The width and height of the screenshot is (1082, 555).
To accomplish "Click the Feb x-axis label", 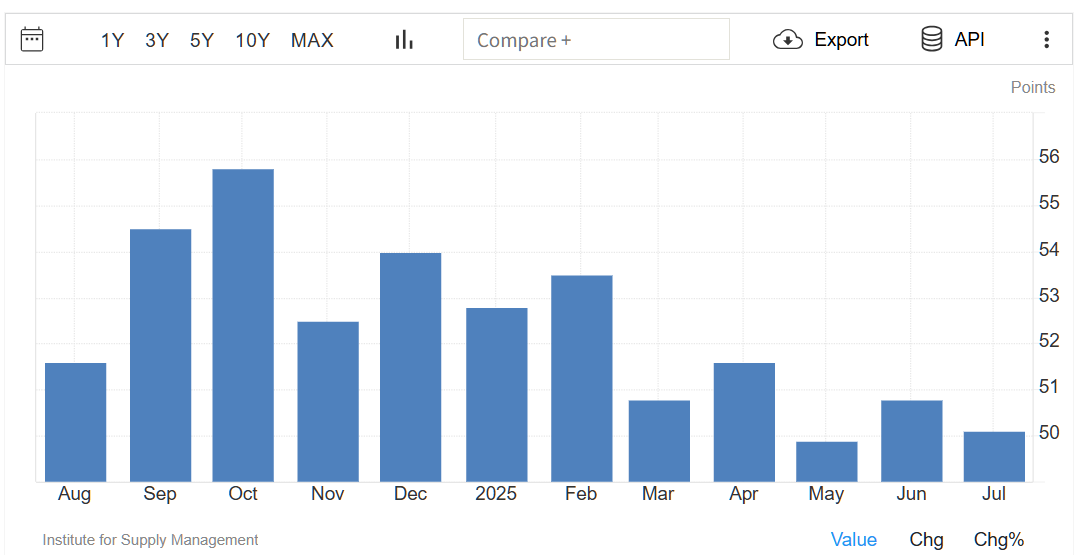I will tap(581, 494).
